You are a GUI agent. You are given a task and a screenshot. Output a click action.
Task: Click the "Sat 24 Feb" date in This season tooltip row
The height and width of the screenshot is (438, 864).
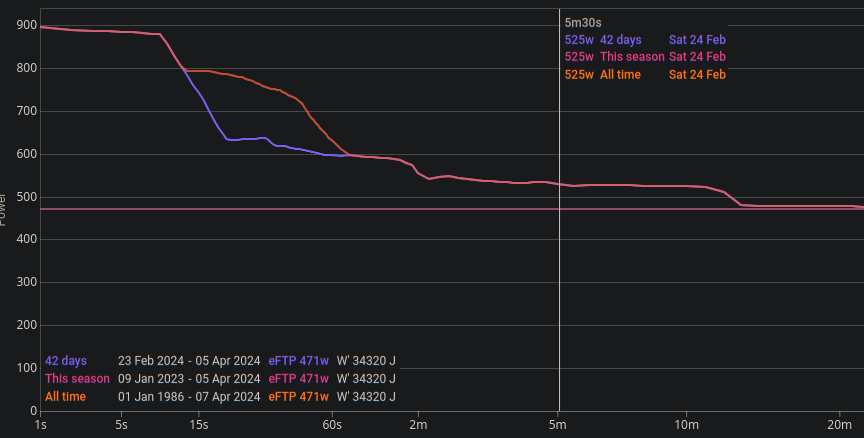697,57
